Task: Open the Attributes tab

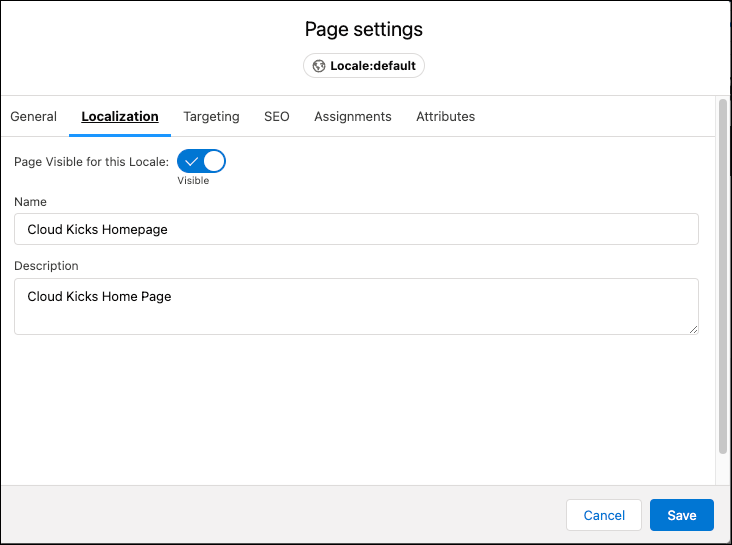Action: 445,116
